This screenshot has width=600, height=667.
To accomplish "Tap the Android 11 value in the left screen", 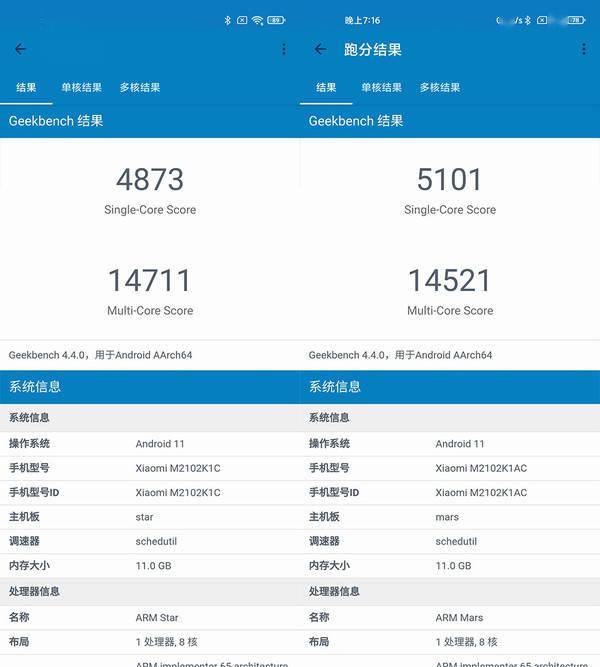I will point(160,444).
